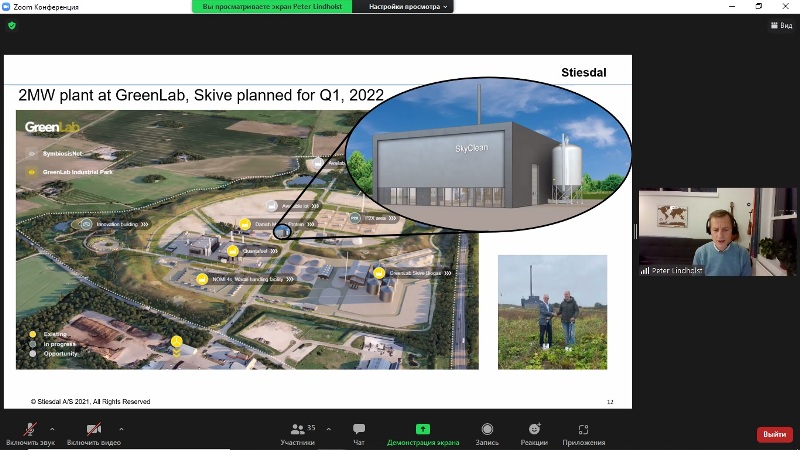800x450 pixels.
Task: Turn on camera with Включить видео button
Action: [x=94, y=434]
